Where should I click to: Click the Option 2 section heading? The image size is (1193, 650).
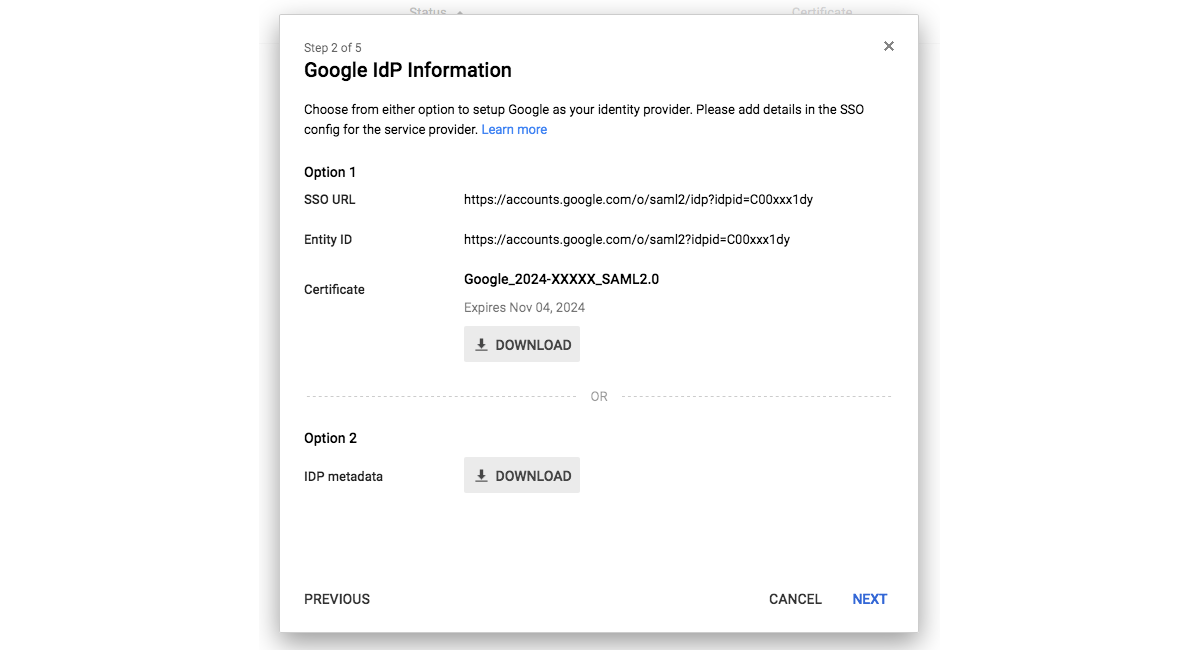[330, 437]
